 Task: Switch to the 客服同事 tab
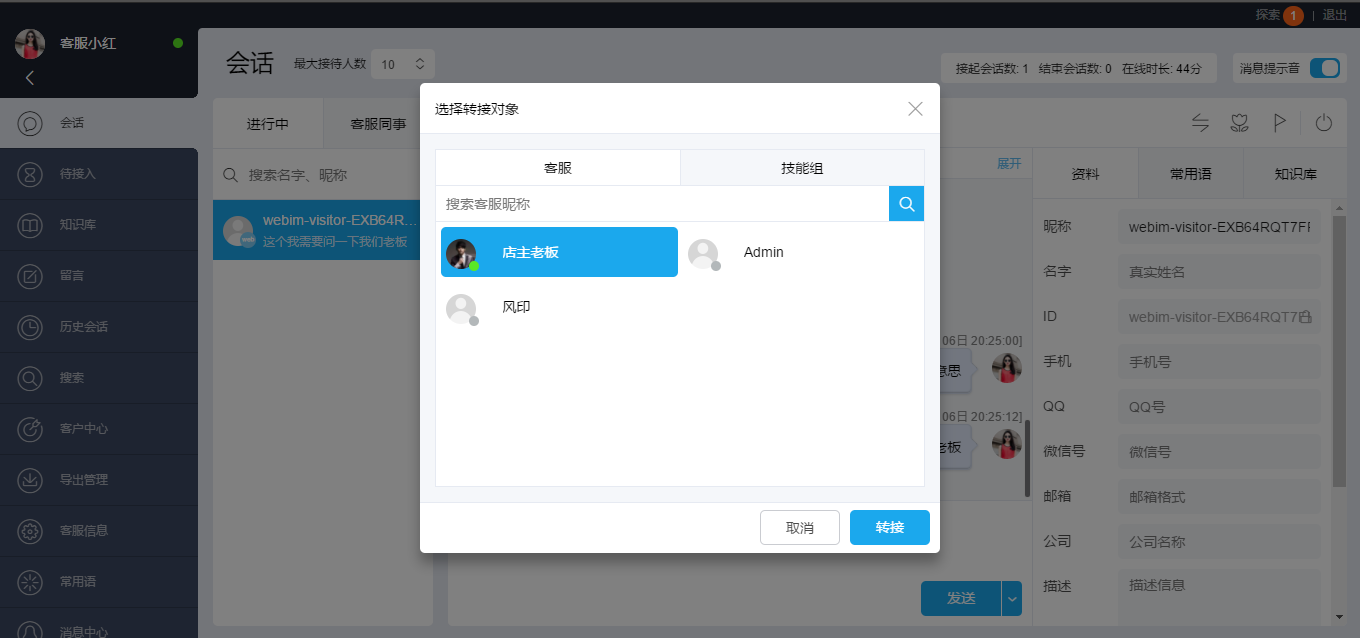point(378,124)
